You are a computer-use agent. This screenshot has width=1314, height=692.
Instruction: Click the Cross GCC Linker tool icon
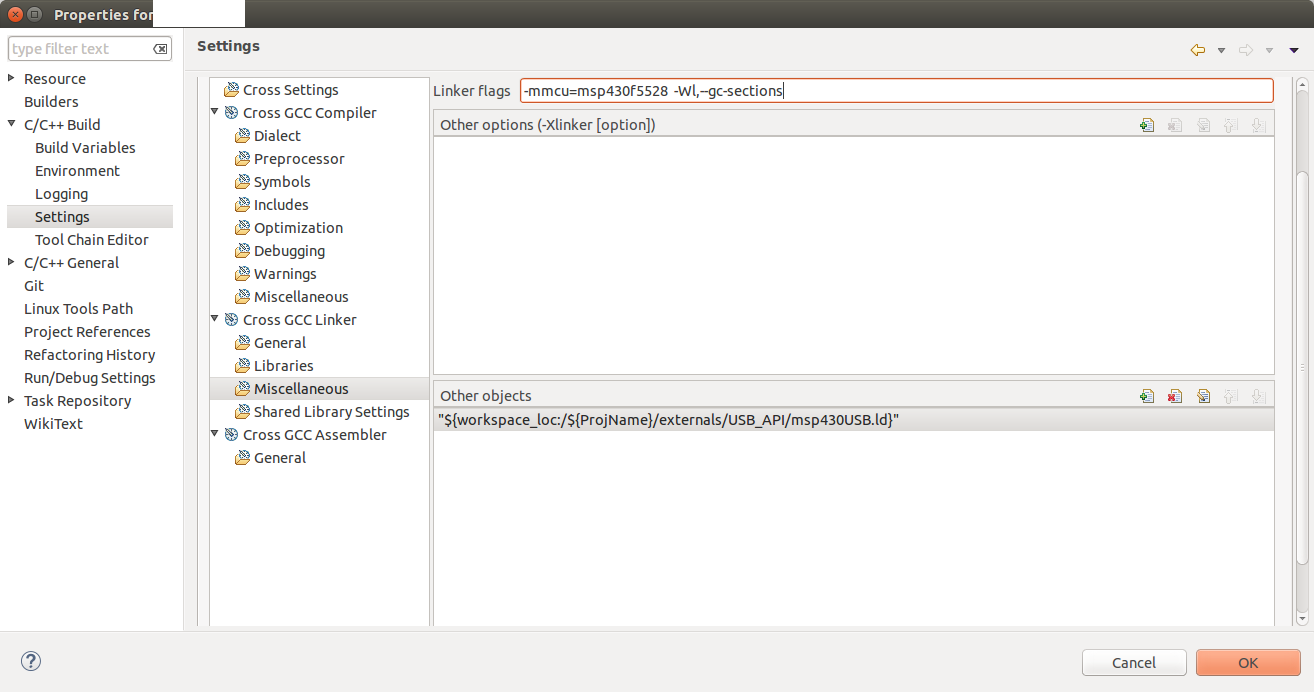coord(232,320)
